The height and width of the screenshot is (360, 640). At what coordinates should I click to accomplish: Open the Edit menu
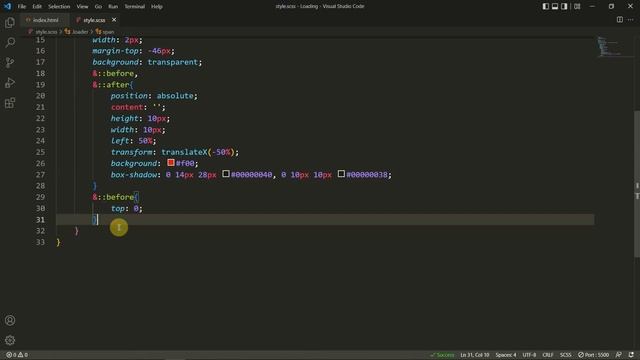pos(37,7)
